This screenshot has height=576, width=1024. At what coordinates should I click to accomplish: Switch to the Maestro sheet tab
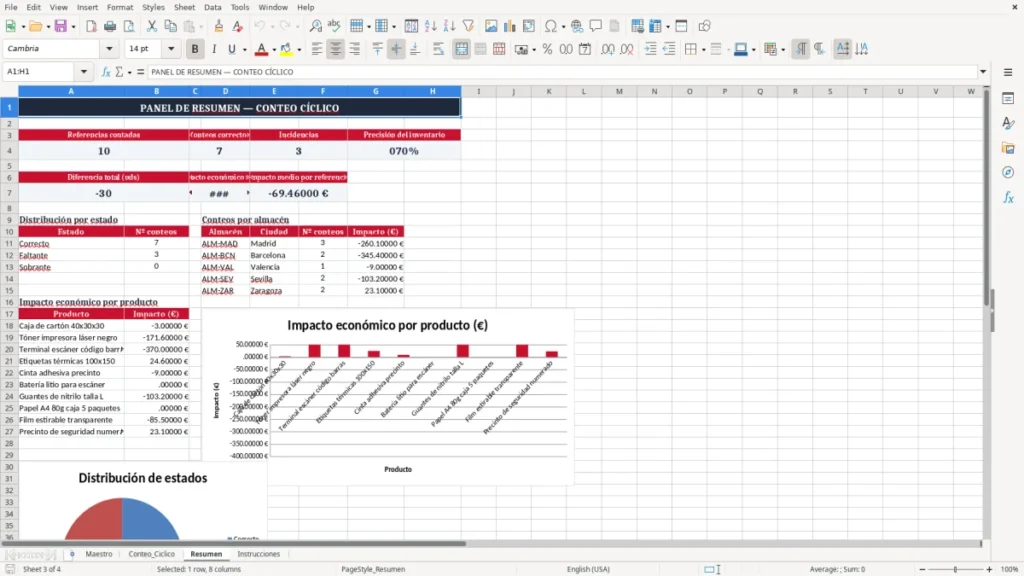pos(99,554)
